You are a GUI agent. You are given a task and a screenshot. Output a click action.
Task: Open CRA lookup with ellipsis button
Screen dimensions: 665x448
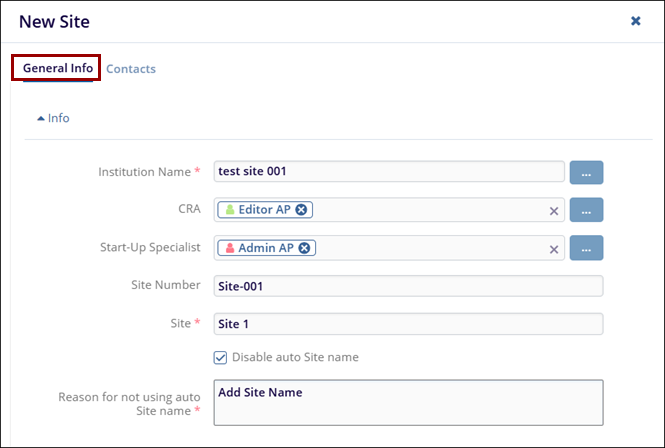[x=586, y=210]
